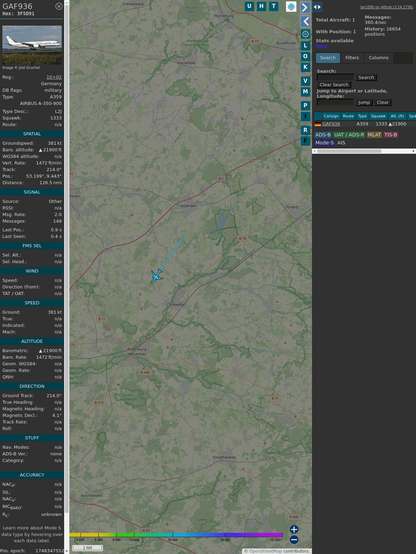The height and width of the screenshot is (554, 416).
Task: Close the GAF936 aircraft info panel
Action: [59, 6]
